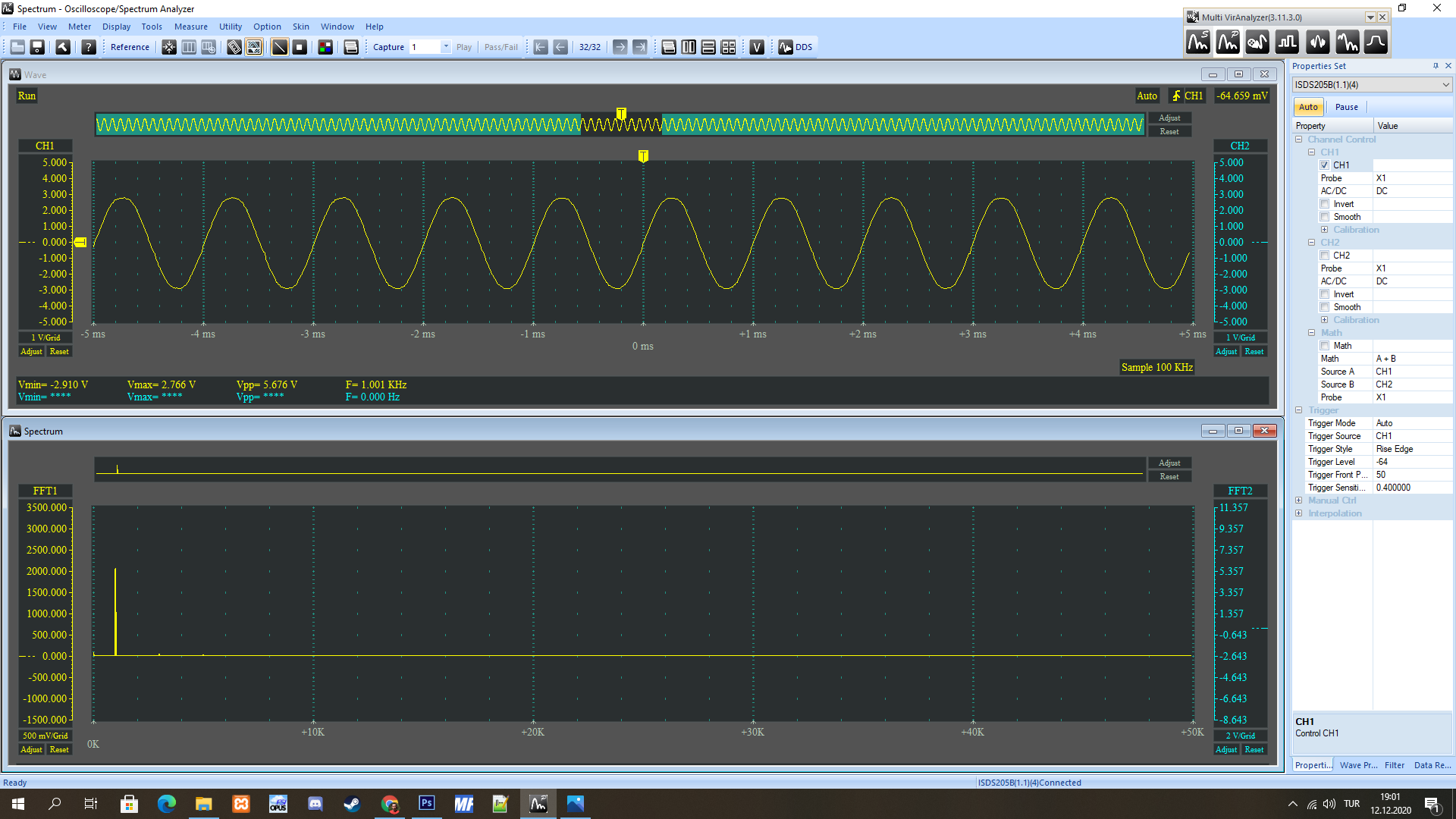
Task: Click the Open file folder icon
Action: click(17, 47)
